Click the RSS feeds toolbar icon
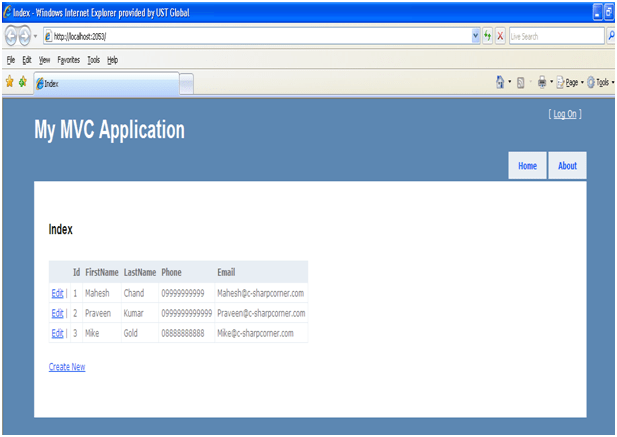The width and height of the screenshot is (617, 437). tap(521, 82)
